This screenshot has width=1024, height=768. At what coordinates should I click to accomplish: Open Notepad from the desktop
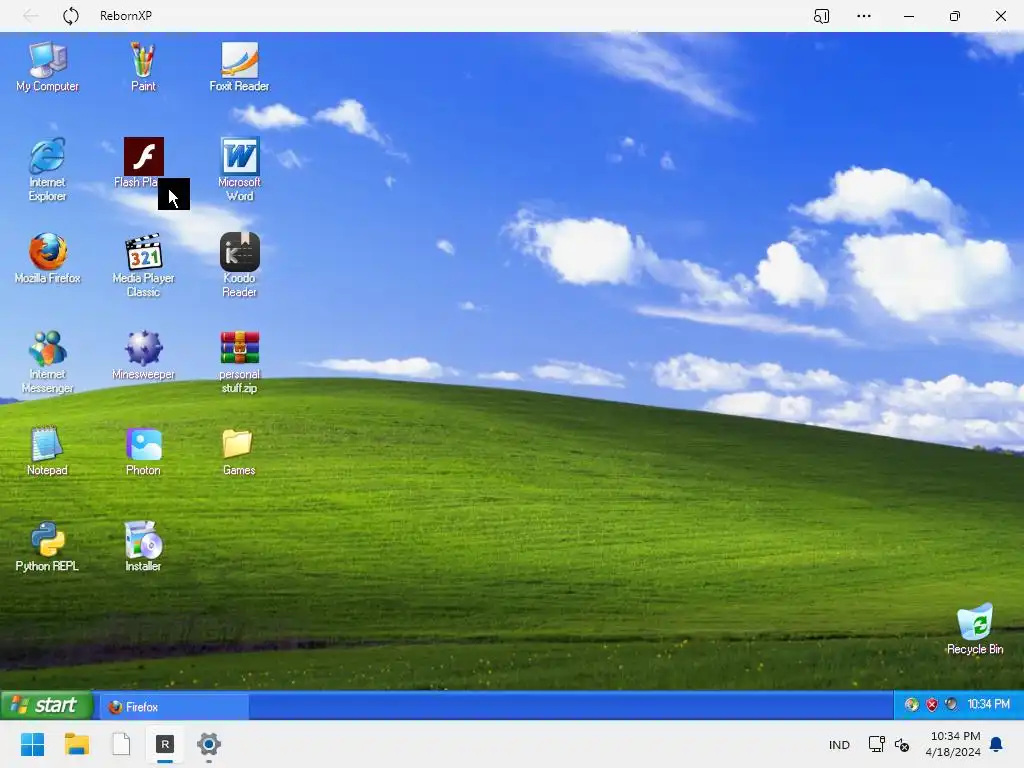pyautogui.click(x=47, y=451)
